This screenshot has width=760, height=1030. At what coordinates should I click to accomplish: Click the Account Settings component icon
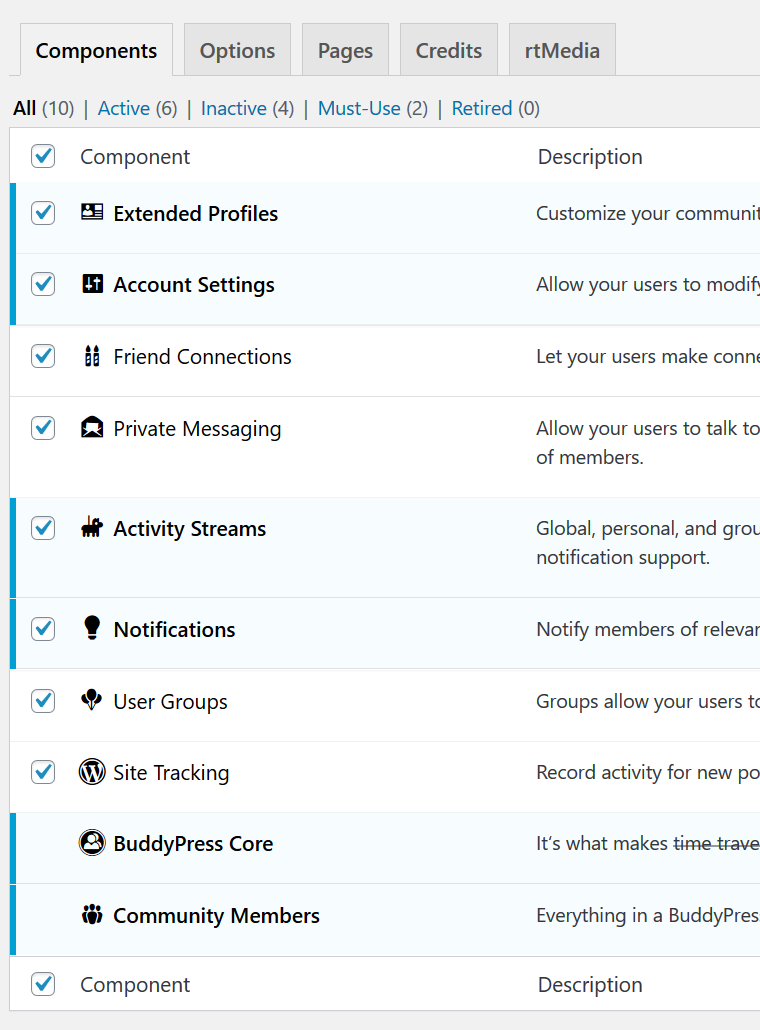92,283
